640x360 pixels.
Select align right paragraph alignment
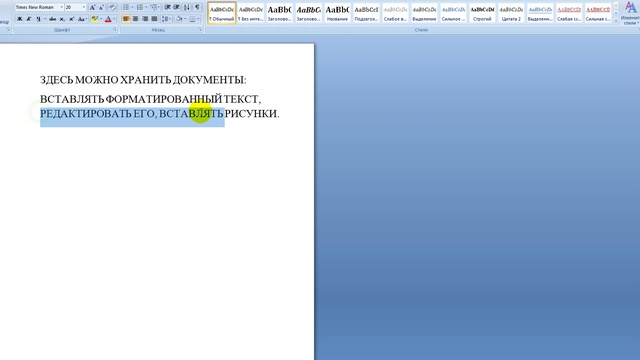click(x=145, y=19)
